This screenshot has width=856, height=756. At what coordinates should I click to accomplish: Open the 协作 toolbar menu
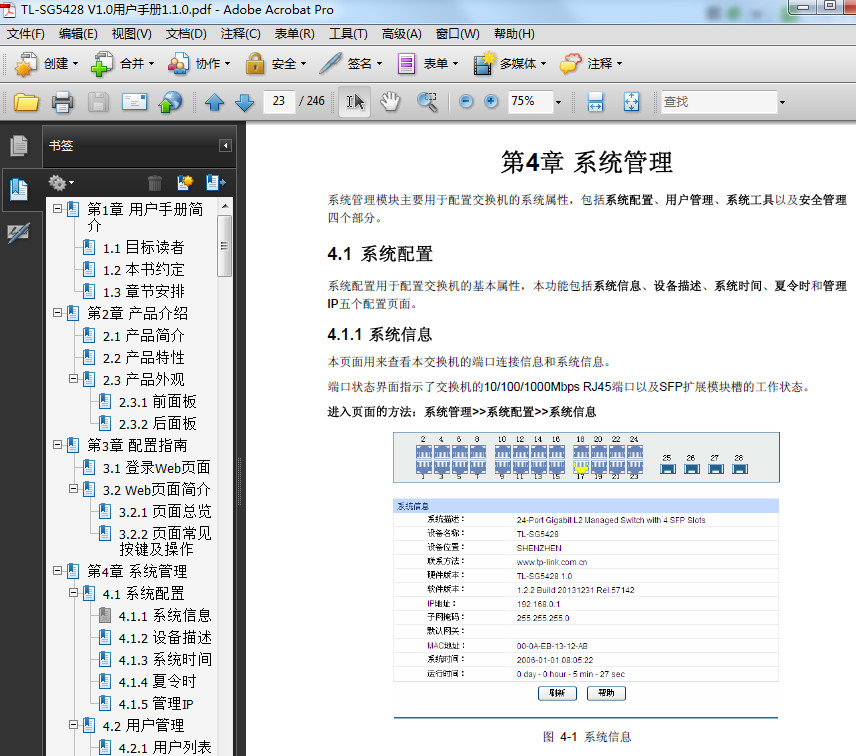(x=199, y=63)
